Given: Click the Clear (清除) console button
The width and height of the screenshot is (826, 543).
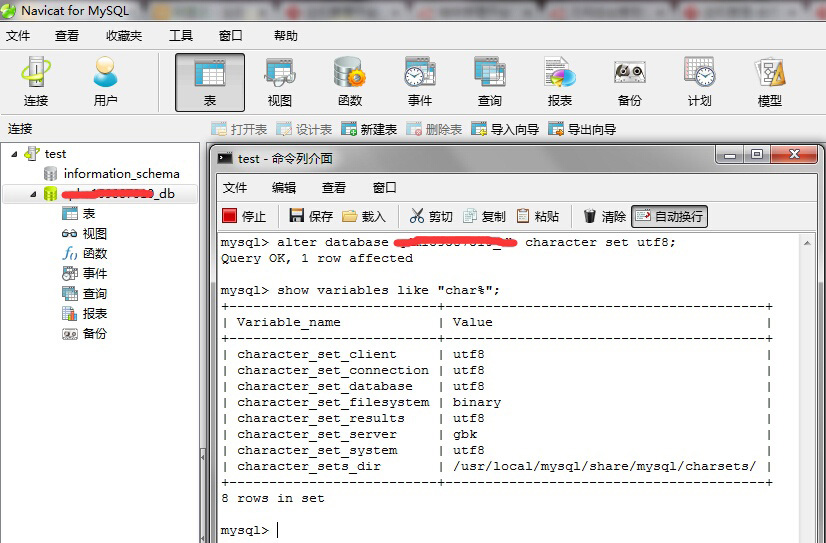Looking at the screenshot, I should [604, 216].
